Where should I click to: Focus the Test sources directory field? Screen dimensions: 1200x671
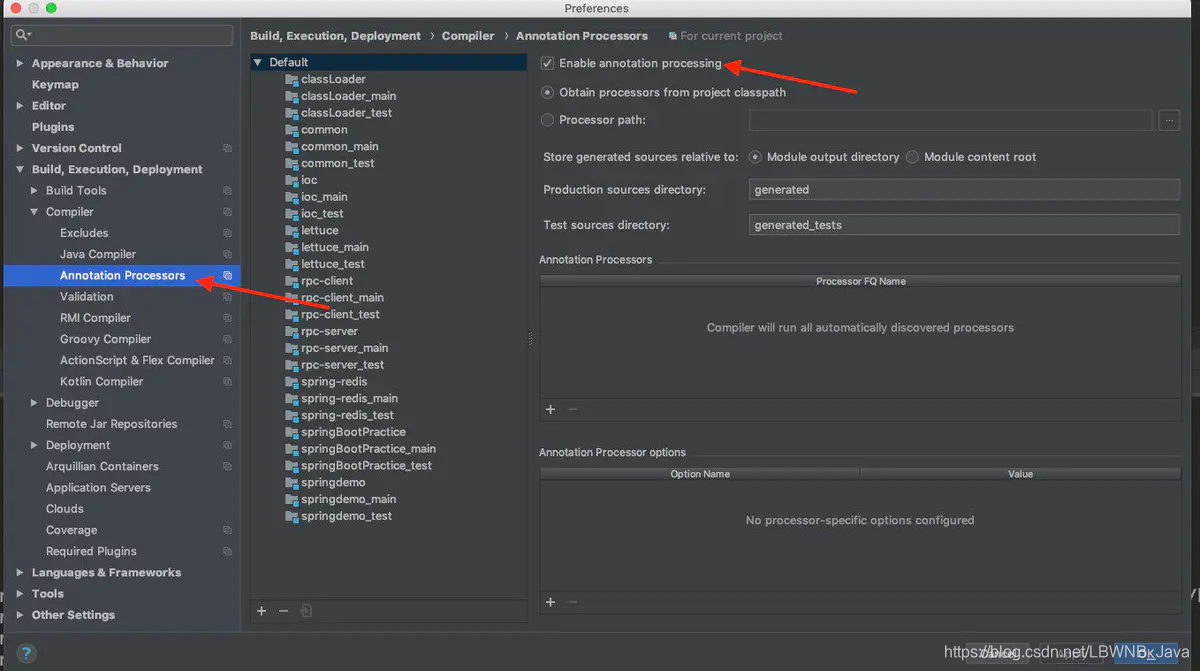pos(964,225)
